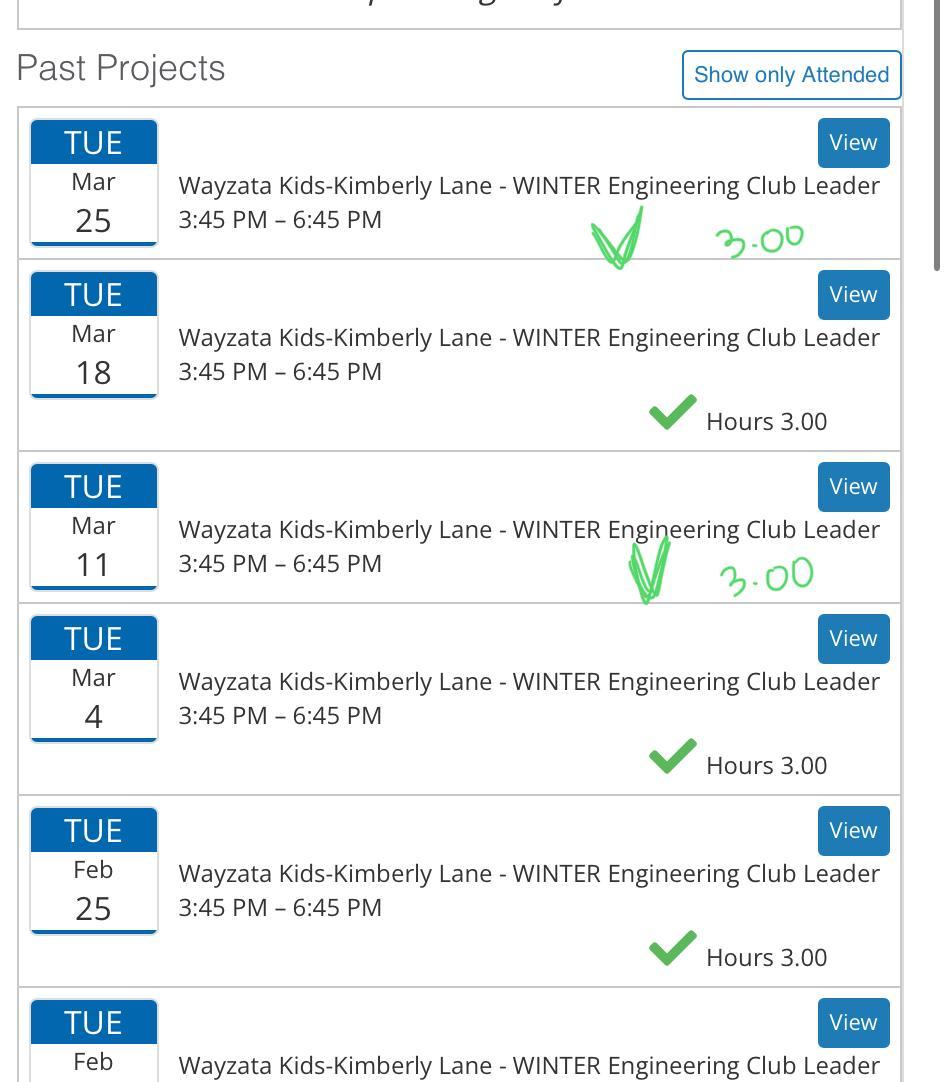Click the Tue Mar 11 calendar date icon
The image size is (946, 1082).
(94, 526)
